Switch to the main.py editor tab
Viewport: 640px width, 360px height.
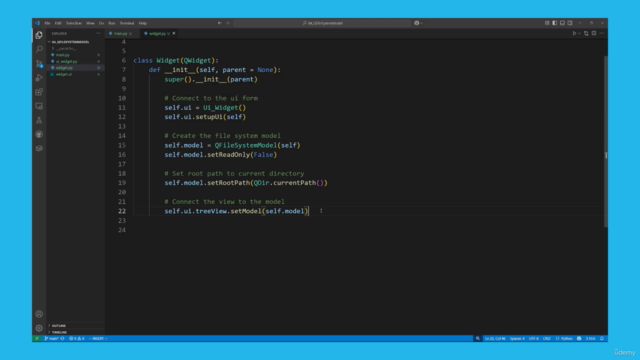pyautogui.click(x=121, y=33)
